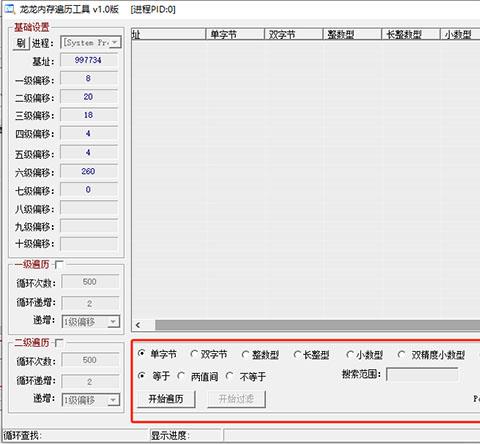This screenshot has width=480, height=444.
Task: Select the 整数型 radio button
Action: tap(260, 355)
